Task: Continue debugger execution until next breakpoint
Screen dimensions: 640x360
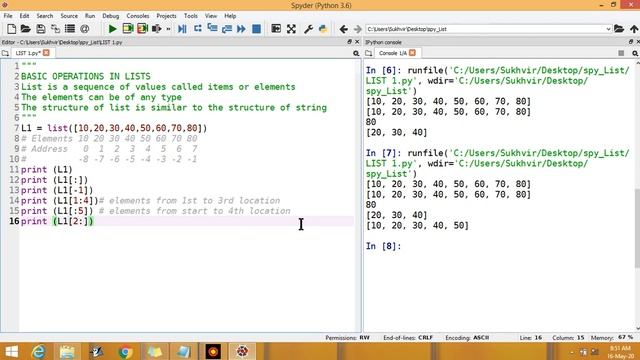Action: point(241,29)
